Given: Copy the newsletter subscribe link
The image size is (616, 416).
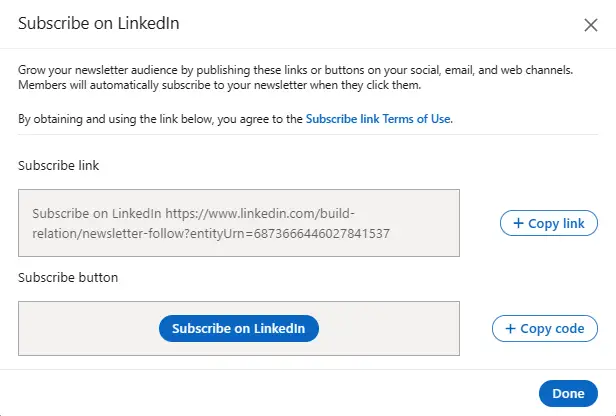Looking at the screenshot, I should click(x=549, y=223).
